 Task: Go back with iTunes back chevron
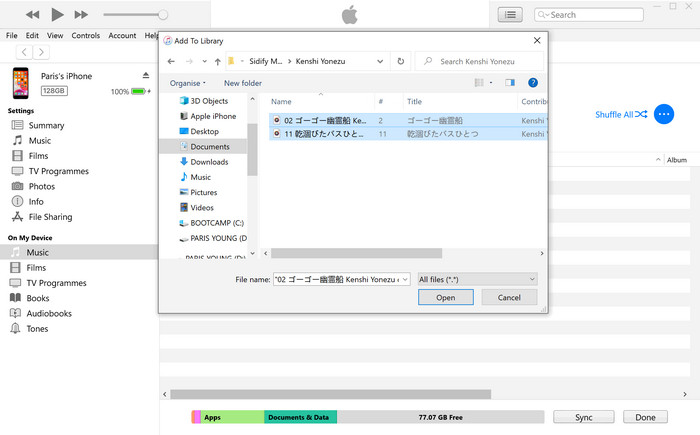coord(25,52)
